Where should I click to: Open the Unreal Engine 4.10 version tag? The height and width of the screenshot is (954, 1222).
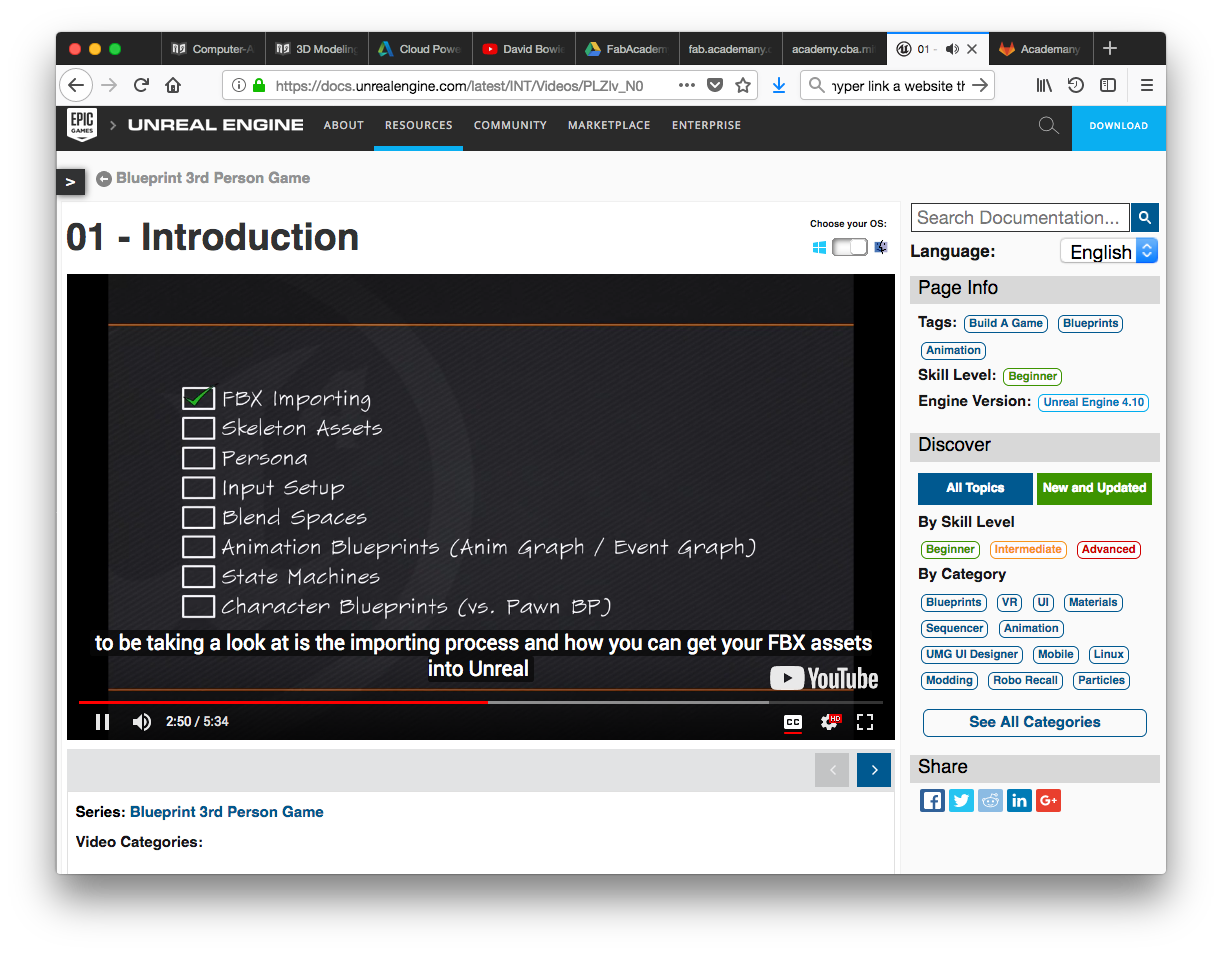point(1094,402)
